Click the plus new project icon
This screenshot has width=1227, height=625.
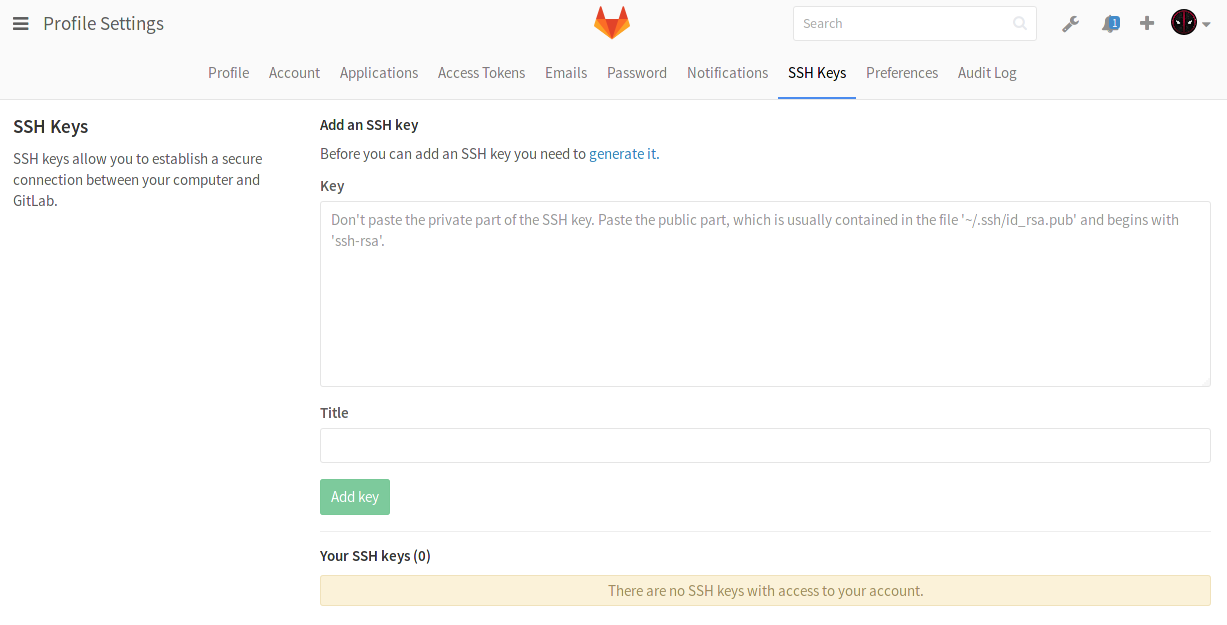tap(1147, 23)
